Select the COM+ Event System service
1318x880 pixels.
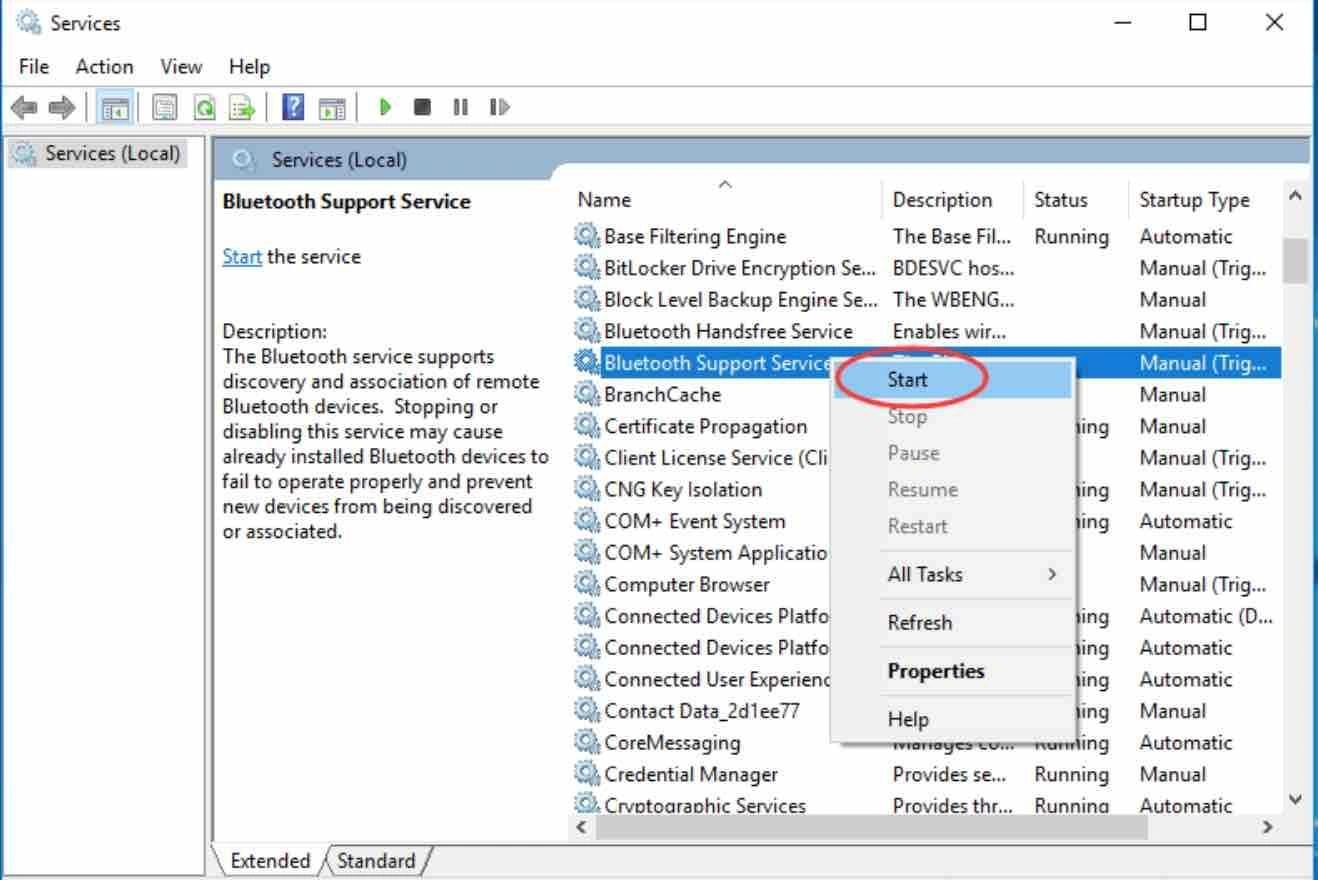(x=695, y=521)
